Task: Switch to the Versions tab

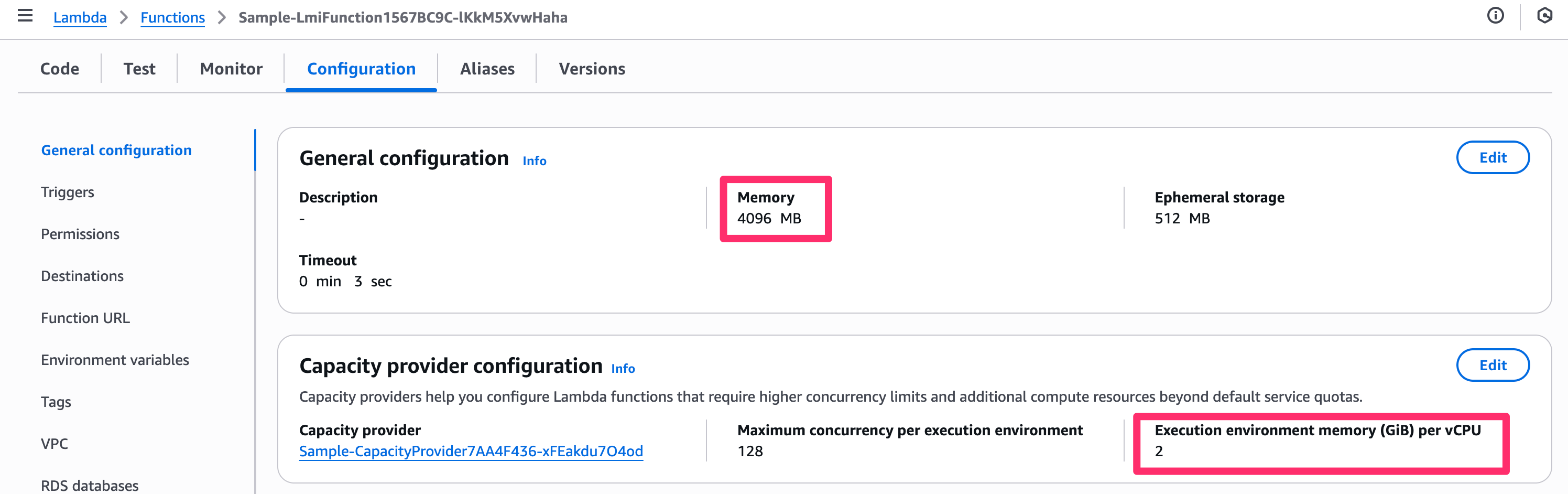Action: tap(592, 69)
